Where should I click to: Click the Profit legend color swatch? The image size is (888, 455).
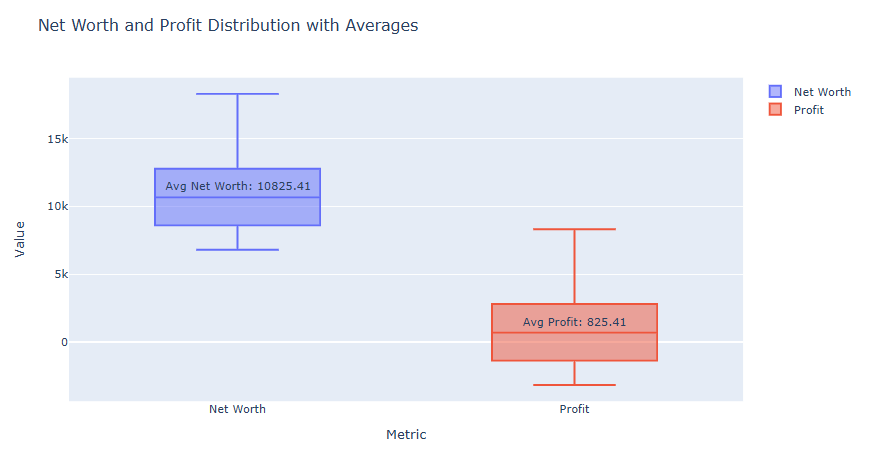point(775,110)
